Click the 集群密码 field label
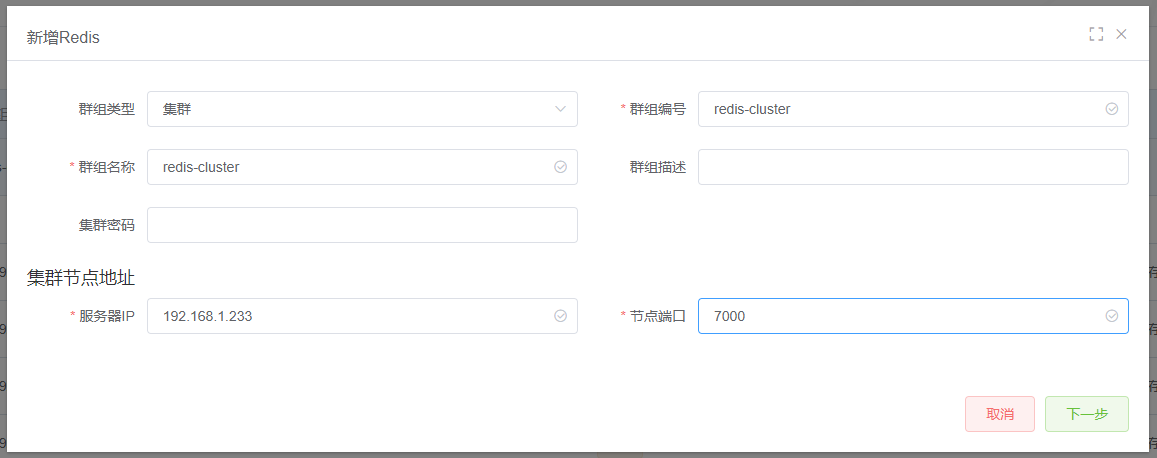Screen dimensions: 1157x458 [x=107, y=225]
